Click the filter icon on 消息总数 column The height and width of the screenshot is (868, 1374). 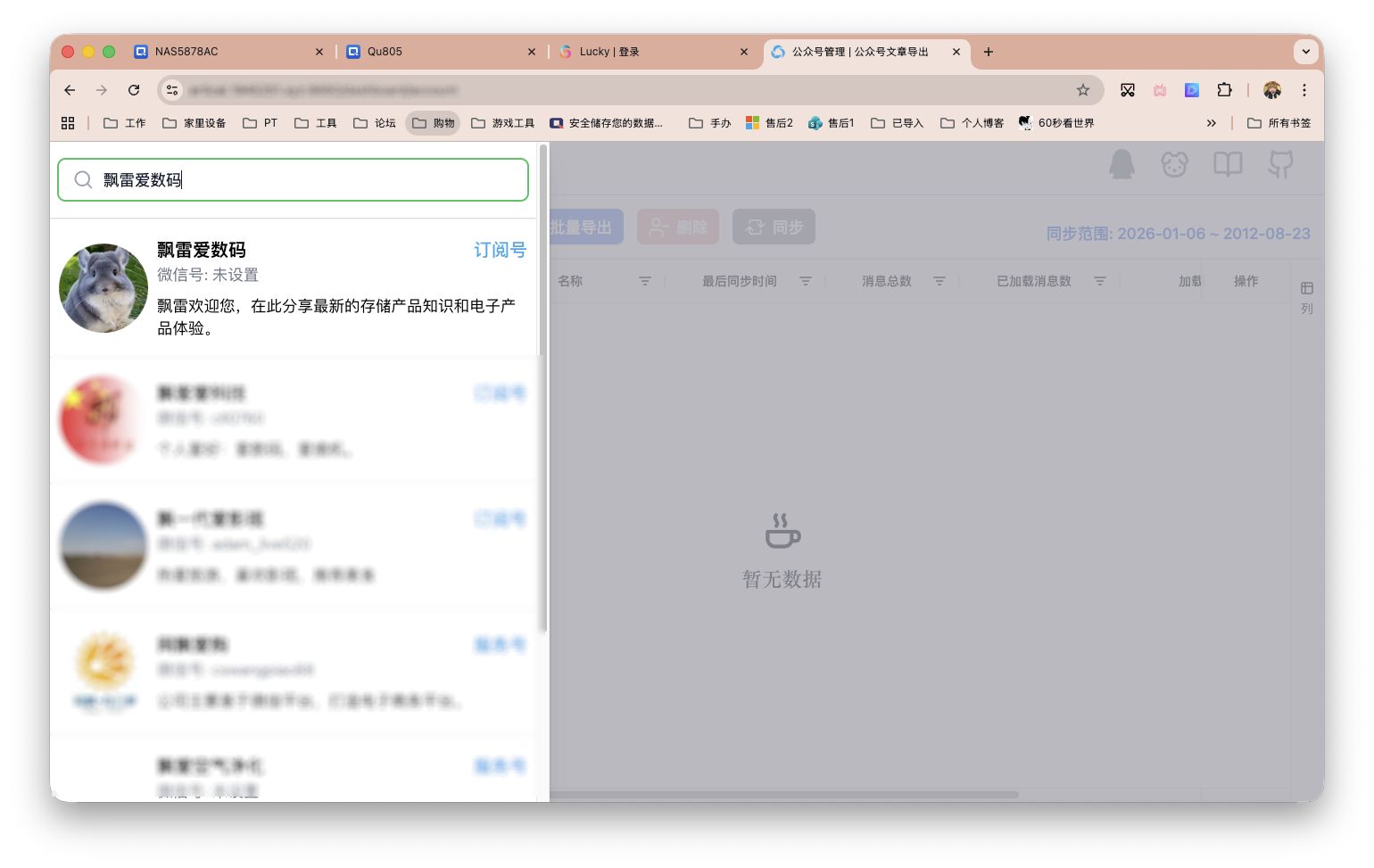tap(939, 280)
